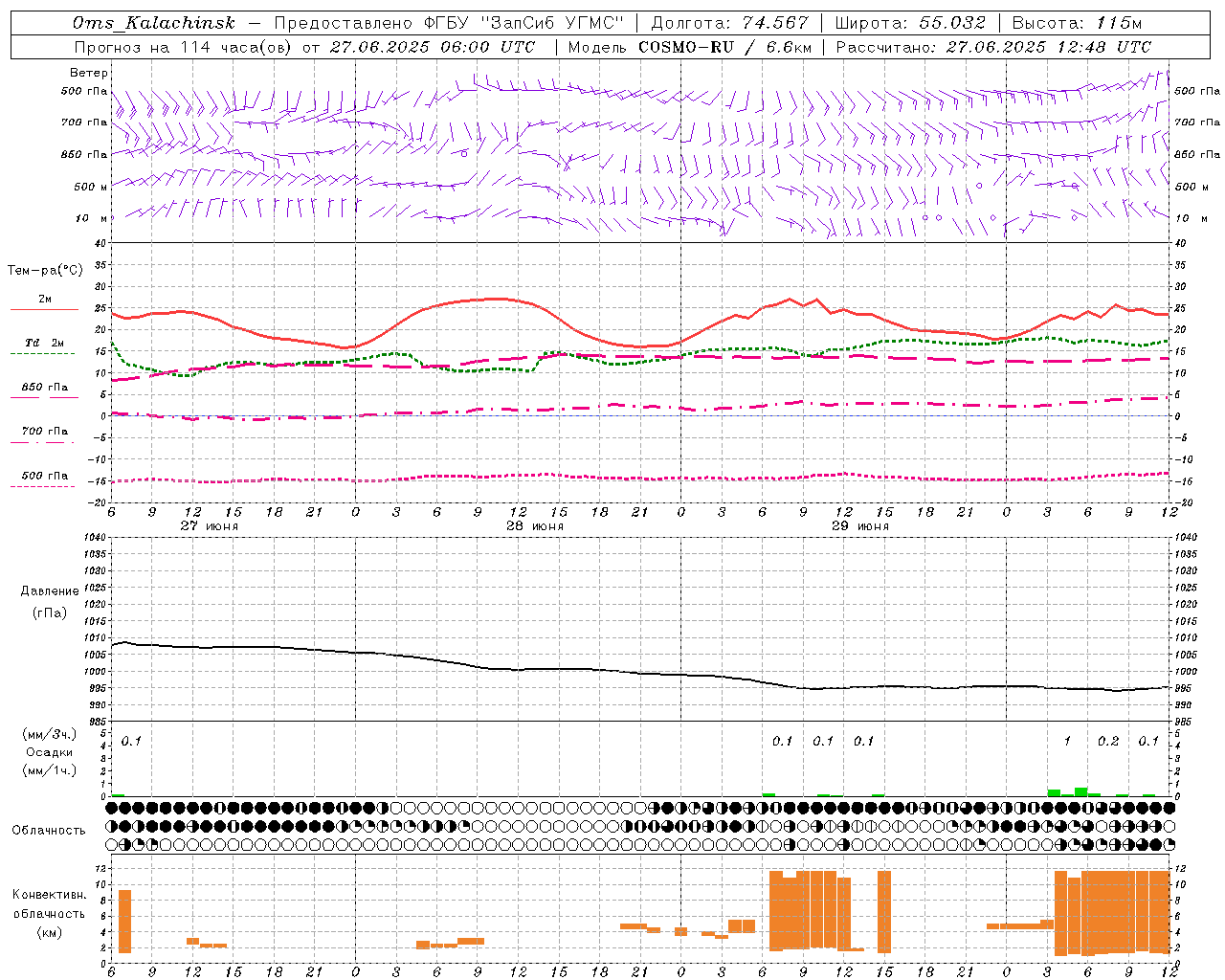Click the 29 июня date label

pyautogui.click(x=860, y=526)
